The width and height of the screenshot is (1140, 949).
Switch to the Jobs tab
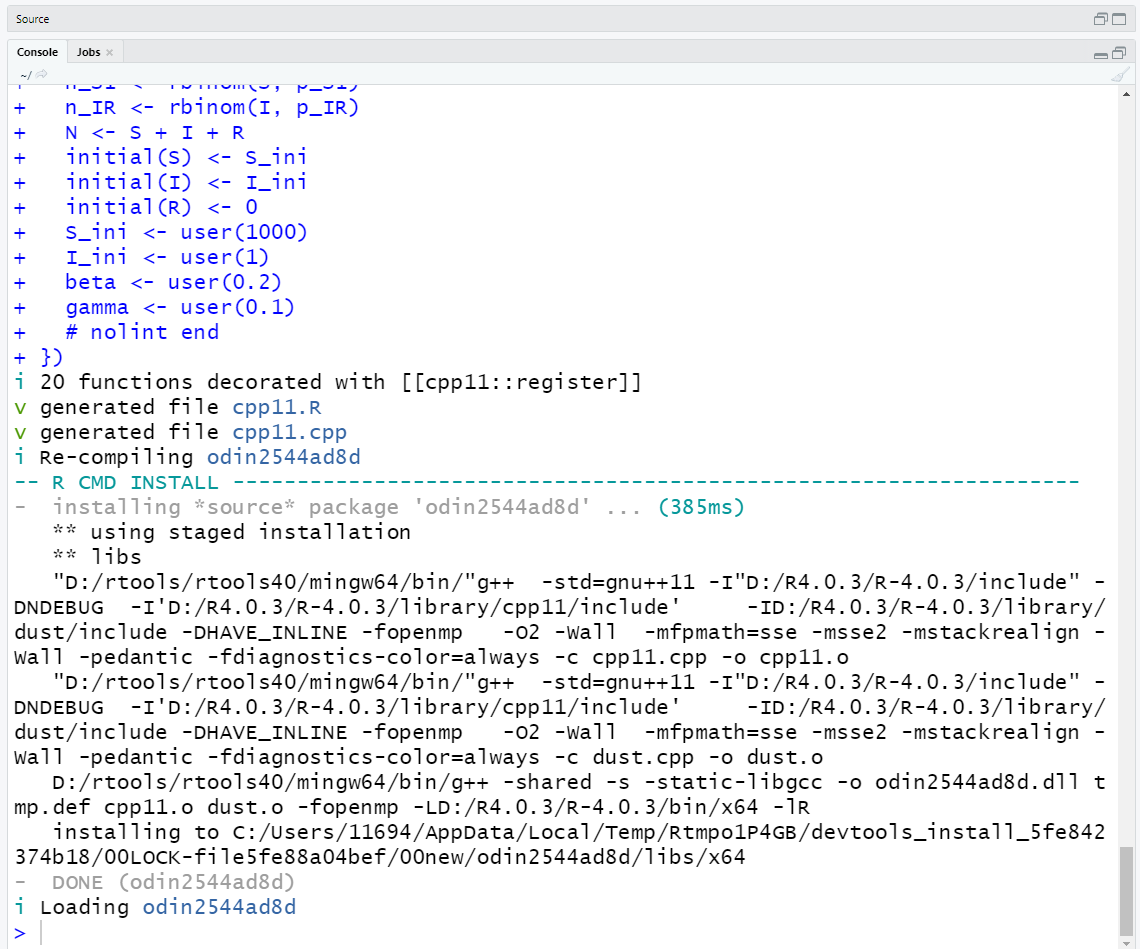[86, 52]
